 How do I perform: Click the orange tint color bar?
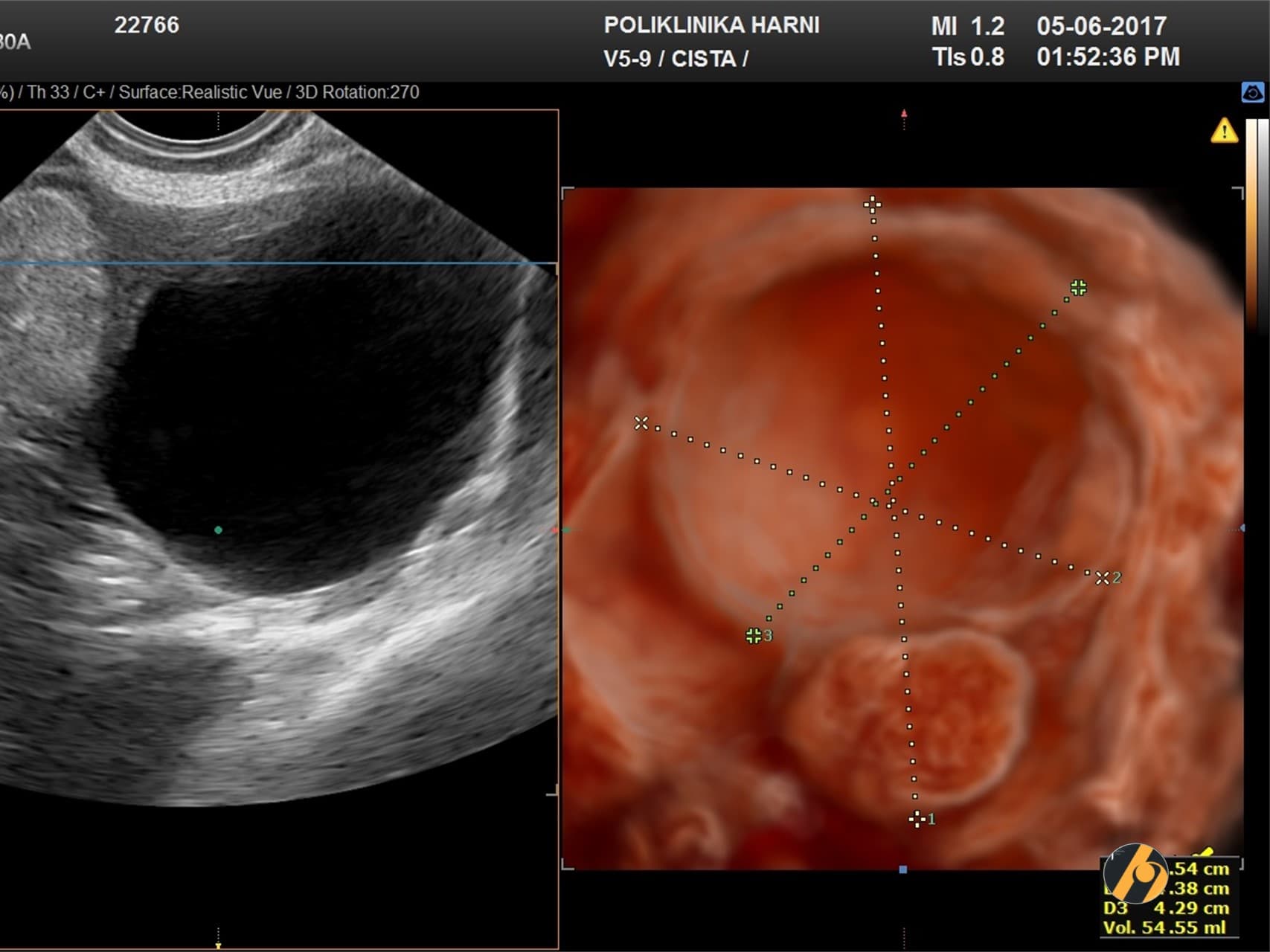(1251, 223)
